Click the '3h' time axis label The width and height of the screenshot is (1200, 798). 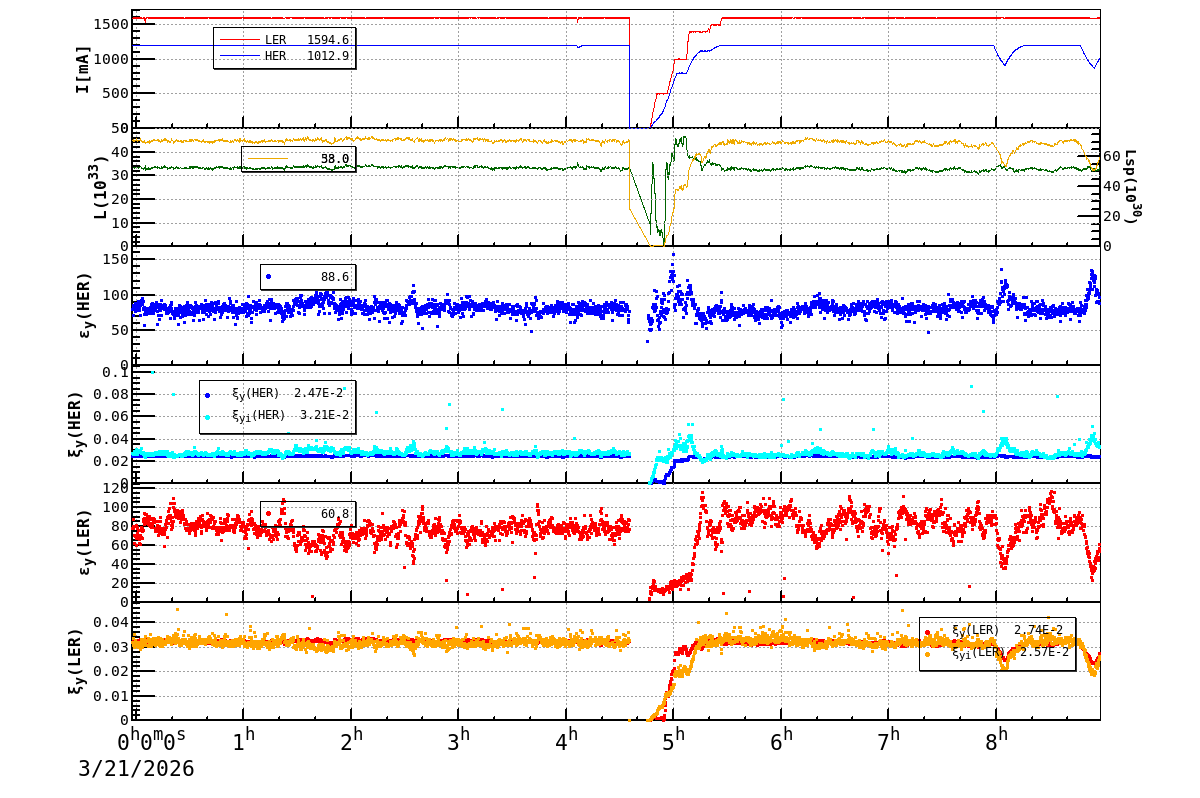click(459, 741)
